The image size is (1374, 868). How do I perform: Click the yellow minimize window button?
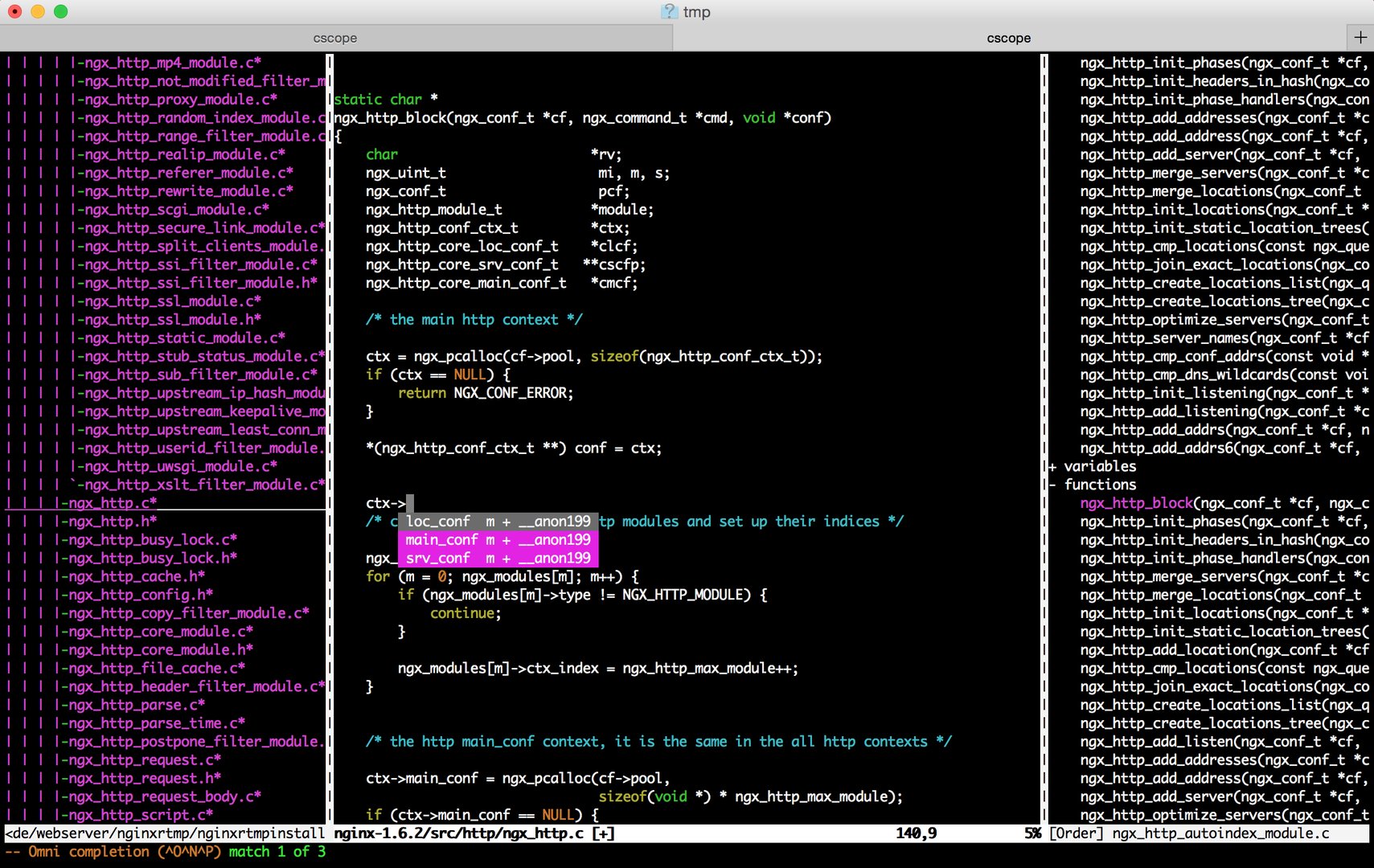(x=38, y=11)
